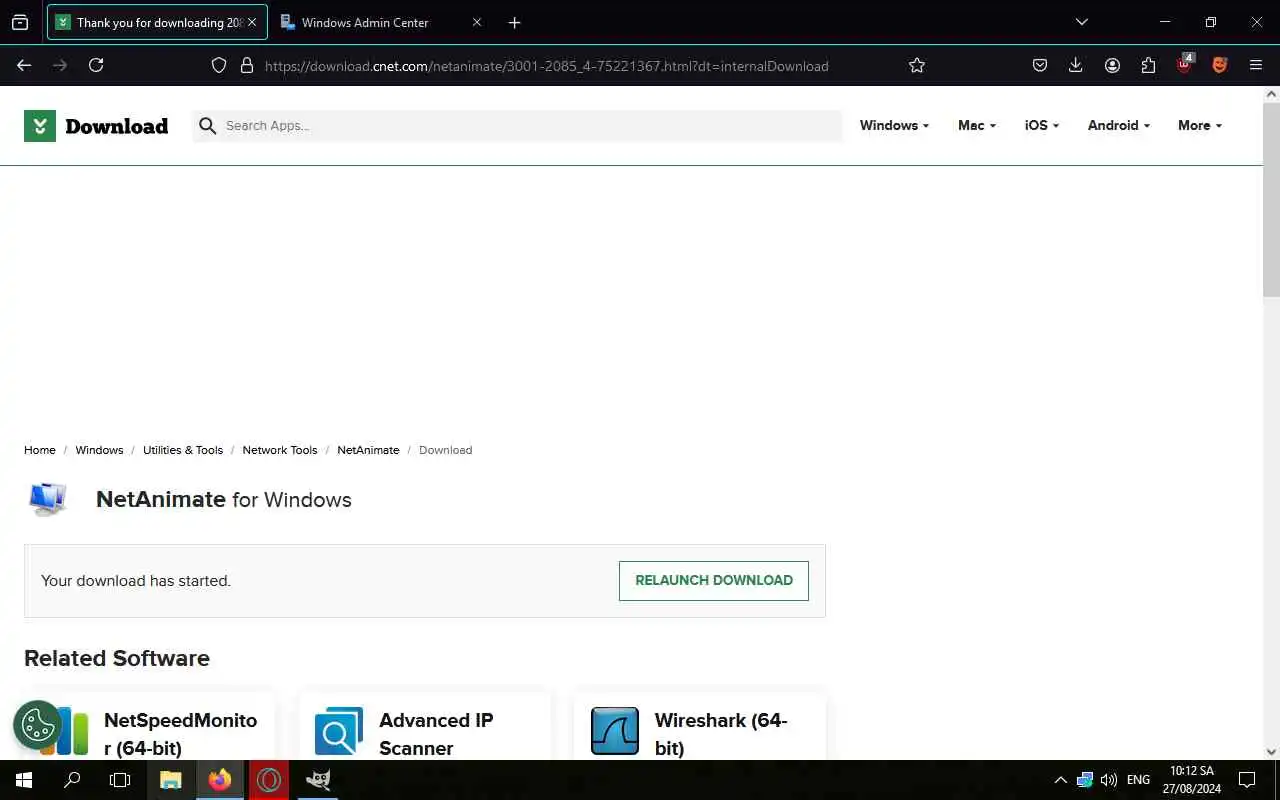Select the address bar URL
Screen dimensions: 1280x800
point(547,66)
